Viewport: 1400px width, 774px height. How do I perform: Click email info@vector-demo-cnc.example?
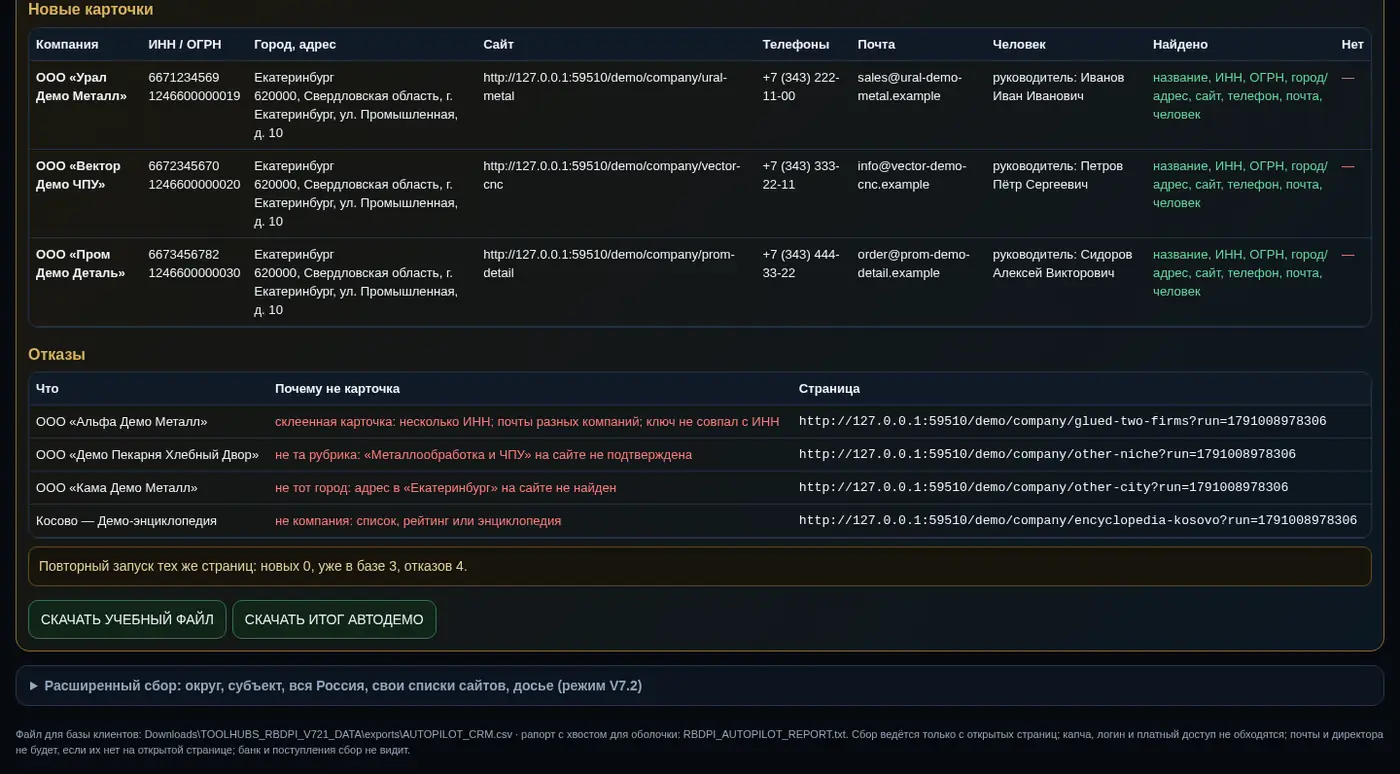click(x=912, y=175)
